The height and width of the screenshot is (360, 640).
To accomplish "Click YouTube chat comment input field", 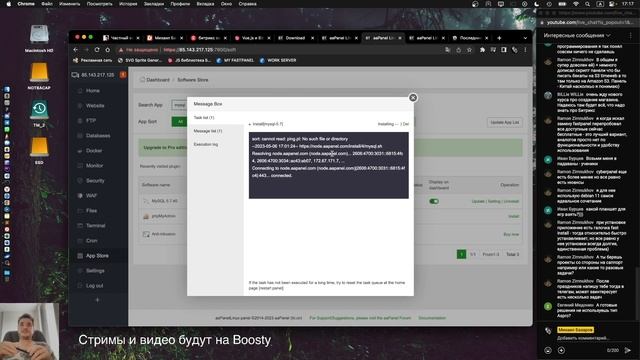I will (582, 338).
